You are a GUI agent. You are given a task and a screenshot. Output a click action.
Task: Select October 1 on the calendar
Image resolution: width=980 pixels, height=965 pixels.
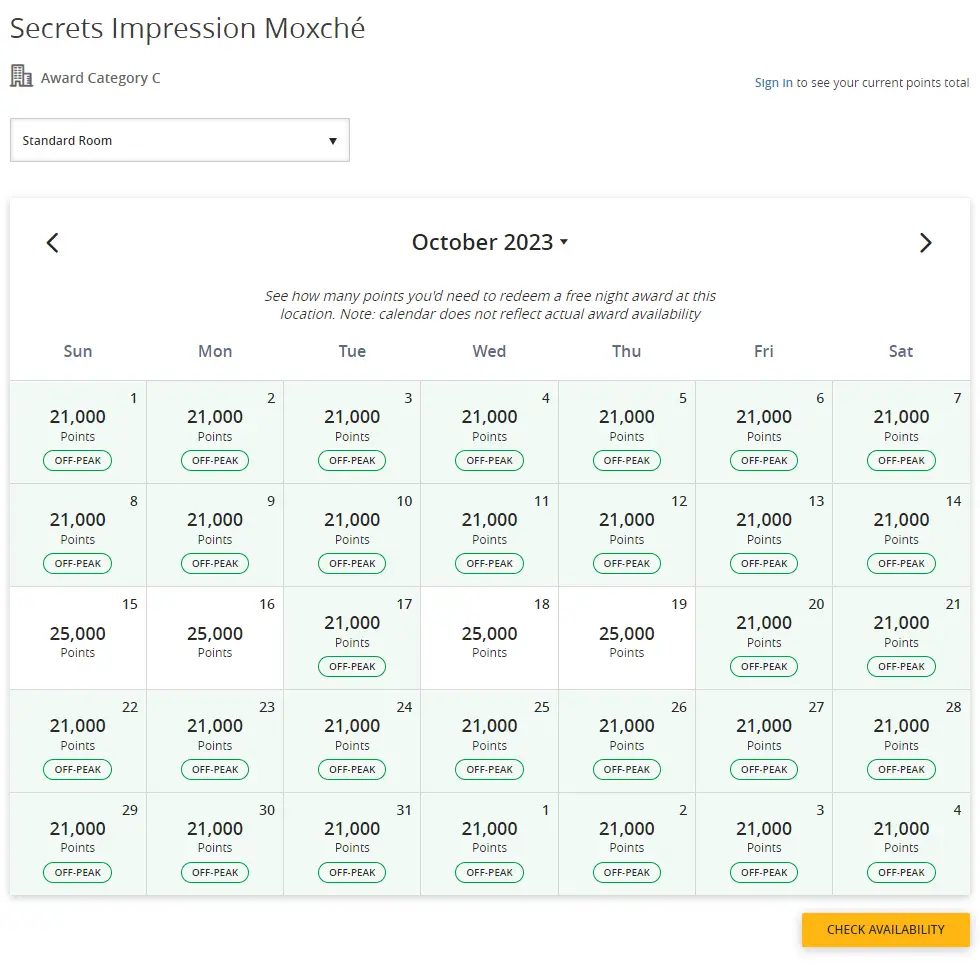[x=78, y=431]
